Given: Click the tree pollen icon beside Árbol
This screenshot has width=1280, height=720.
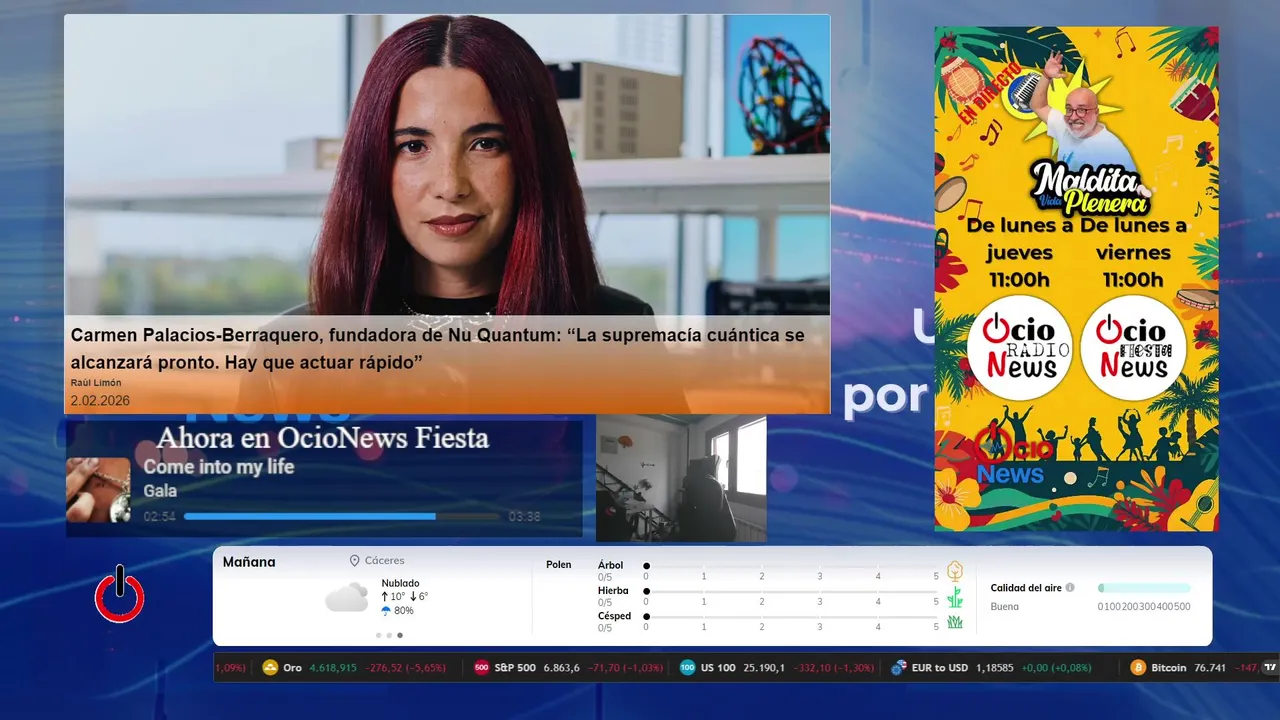Looking at the screenshot, I should [955, 571].
